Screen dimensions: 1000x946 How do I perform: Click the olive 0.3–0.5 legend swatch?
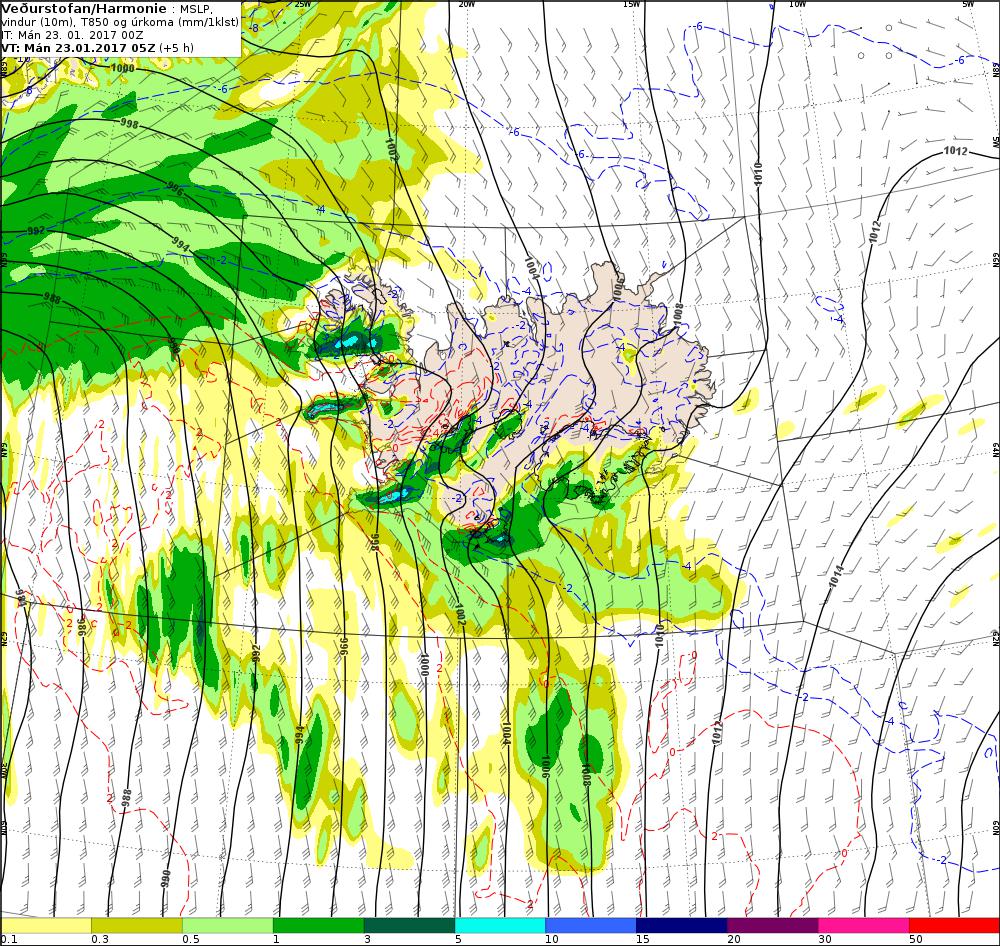coord(136,925)
